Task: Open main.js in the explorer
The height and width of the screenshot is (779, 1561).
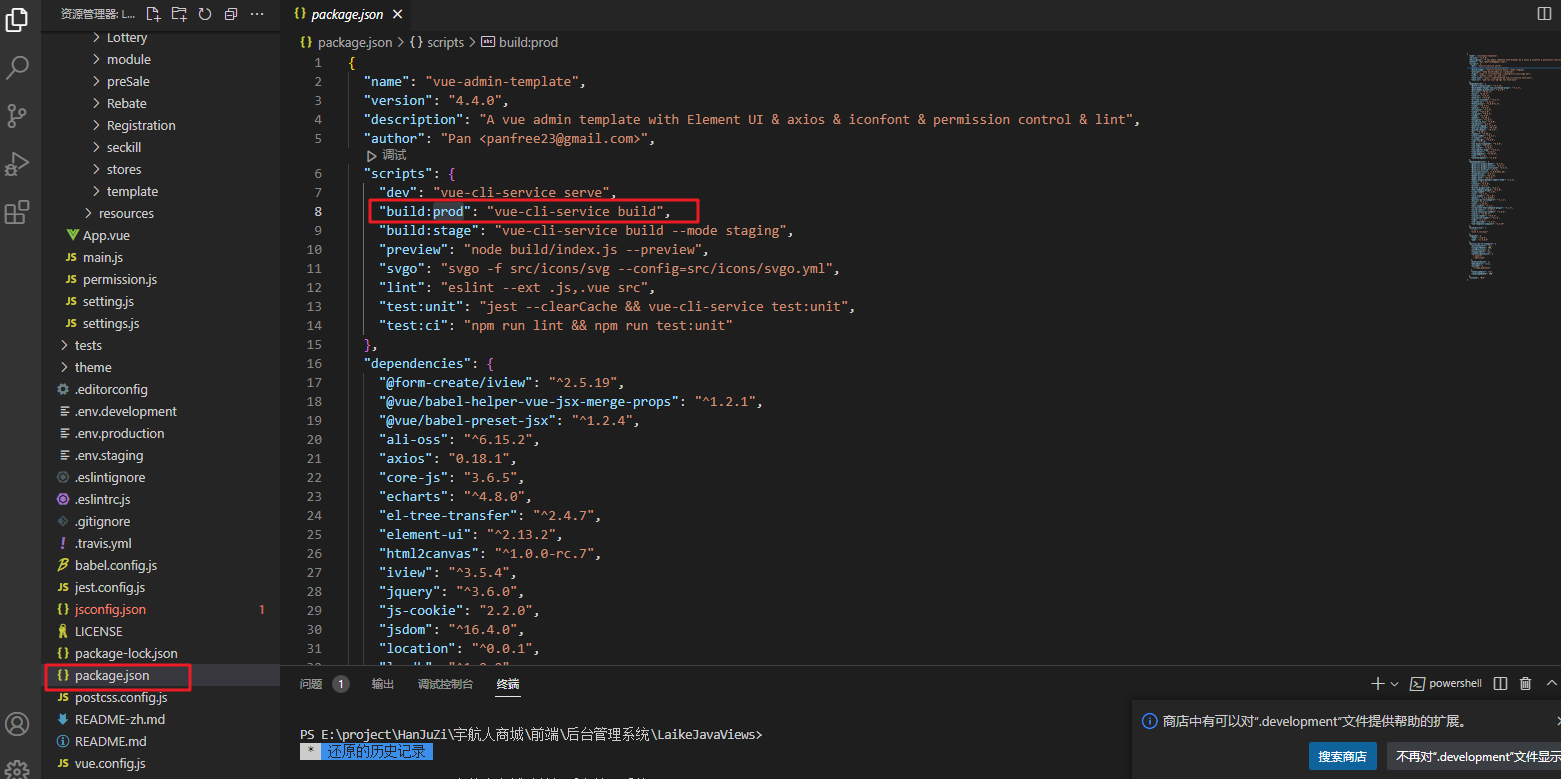Action: 103,257
